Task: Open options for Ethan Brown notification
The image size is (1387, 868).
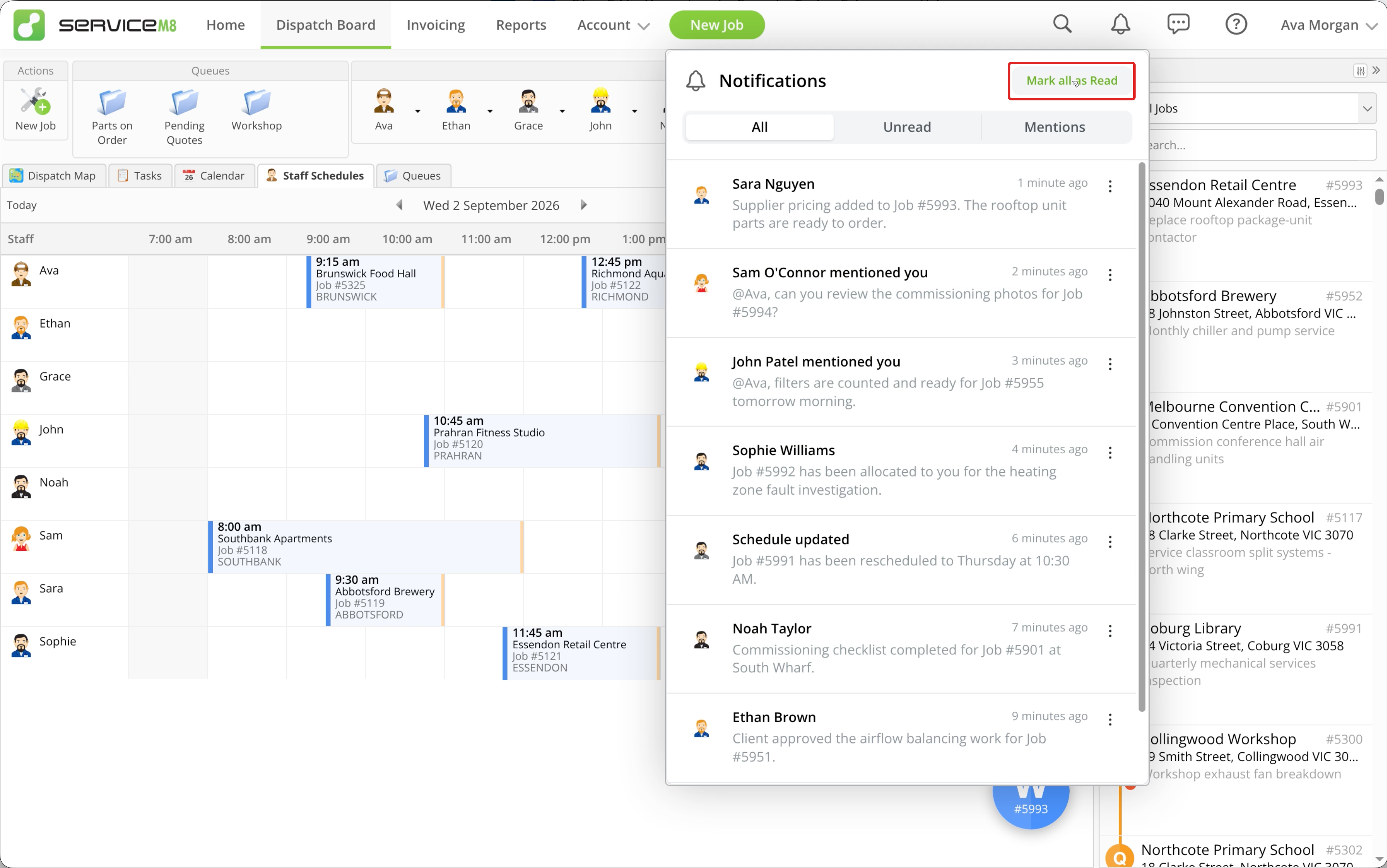Action: [x=1110, y=719]
